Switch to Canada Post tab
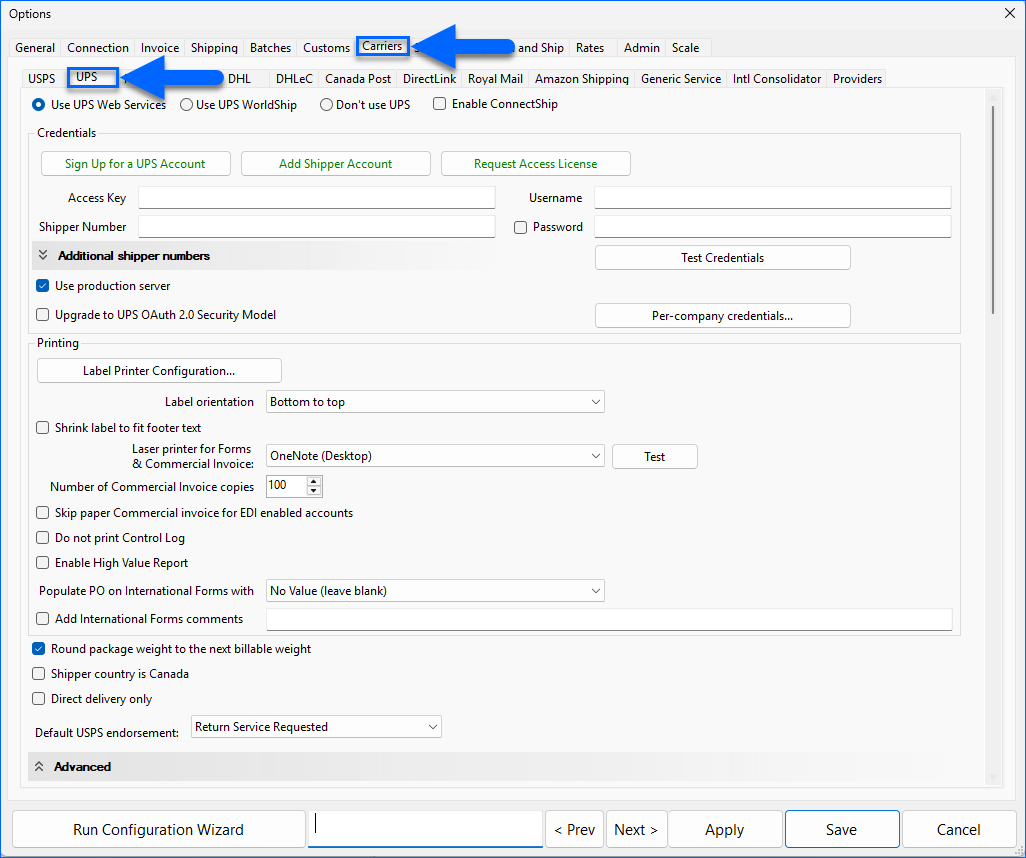This screenshot has height=858, width=1026. tap(358, 79)
